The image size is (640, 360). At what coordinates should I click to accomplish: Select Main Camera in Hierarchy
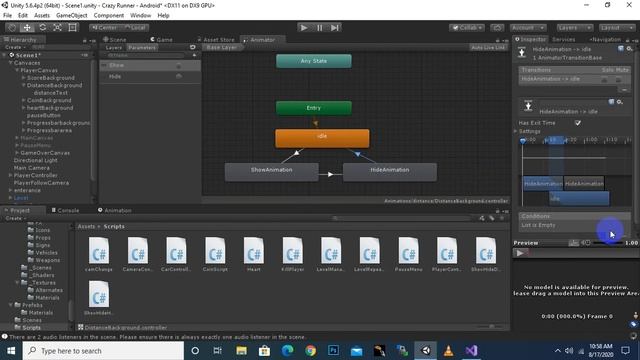coord(31,168)
